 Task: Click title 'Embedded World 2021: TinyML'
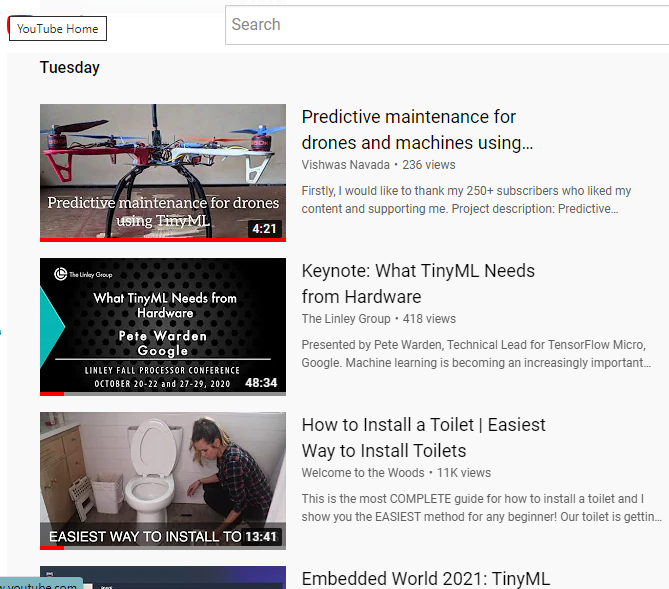pyautogui.click(x=426, y=579)
